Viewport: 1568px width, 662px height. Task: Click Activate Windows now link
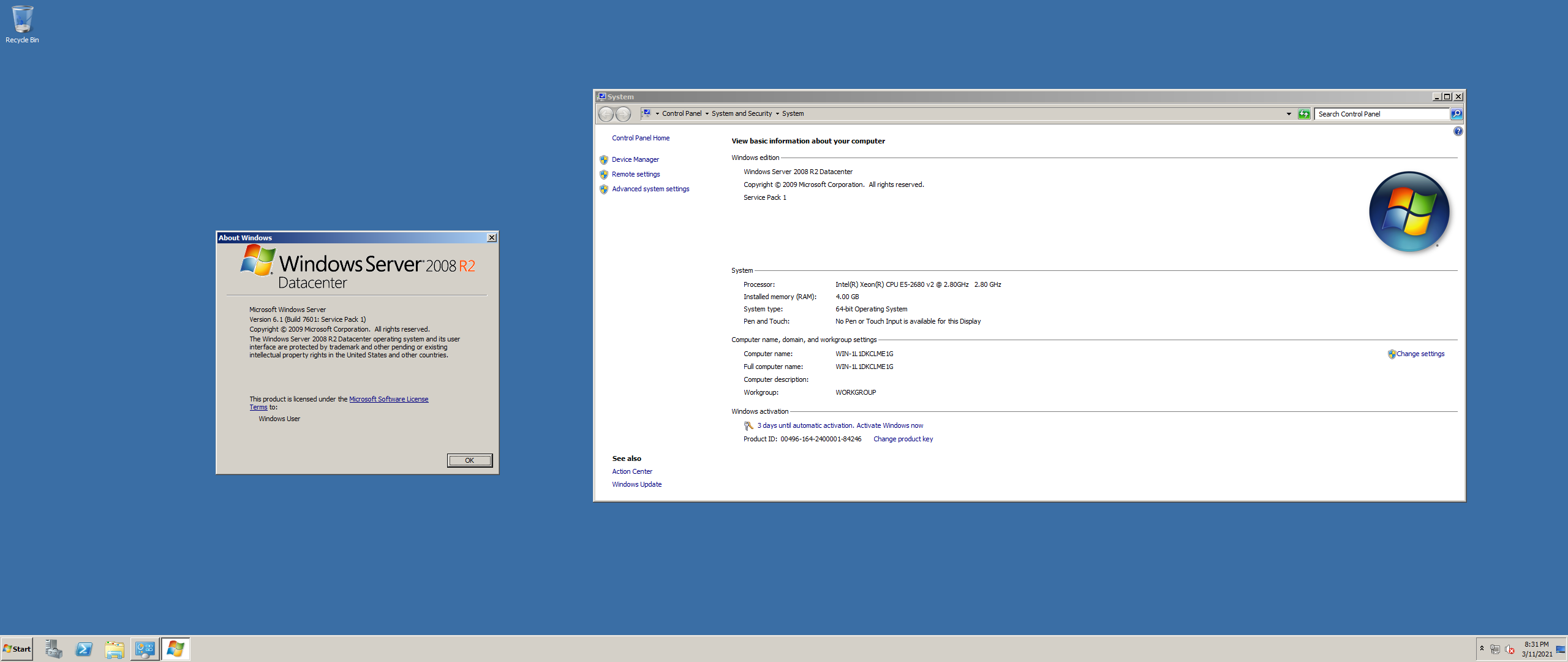coord(889,426)
